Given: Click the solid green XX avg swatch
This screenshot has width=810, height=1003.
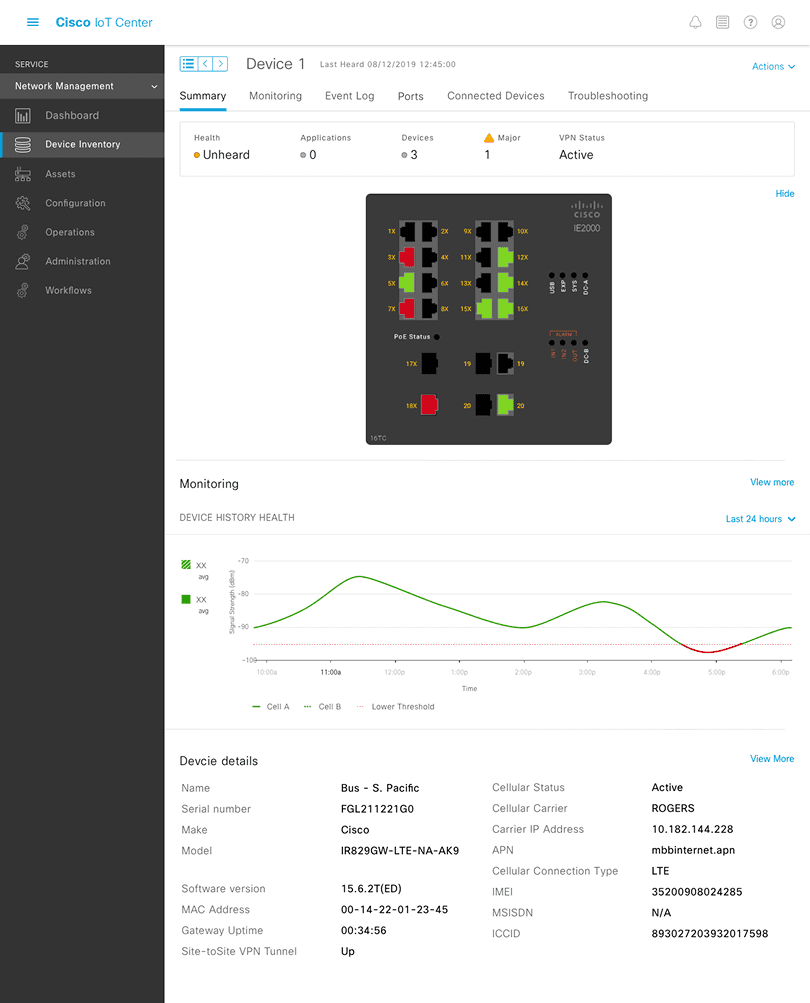Looking at the screenshot, I should pos(186,599).
